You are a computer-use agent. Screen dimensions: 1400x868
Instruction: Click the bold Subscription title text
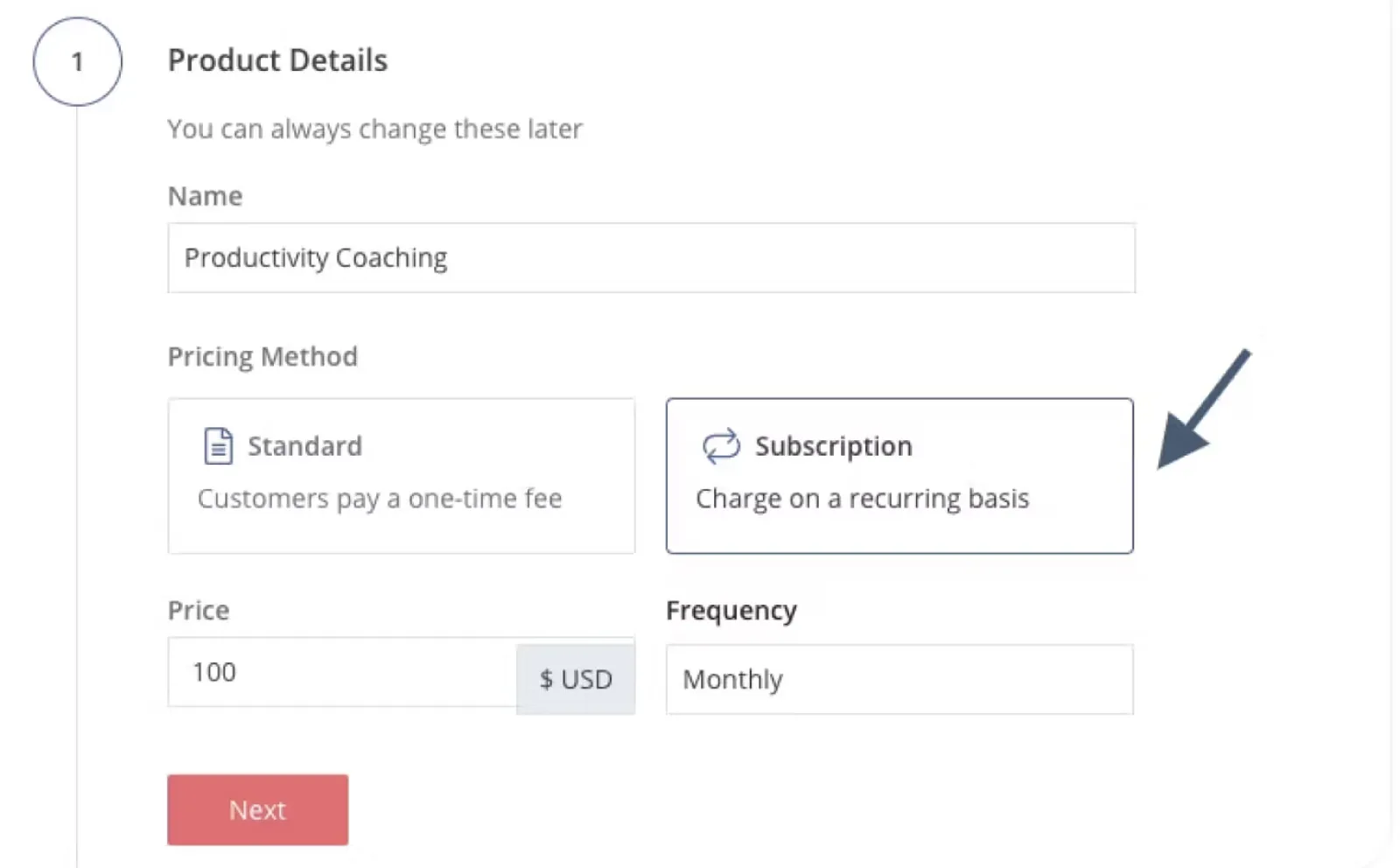[x=833, y=446]
